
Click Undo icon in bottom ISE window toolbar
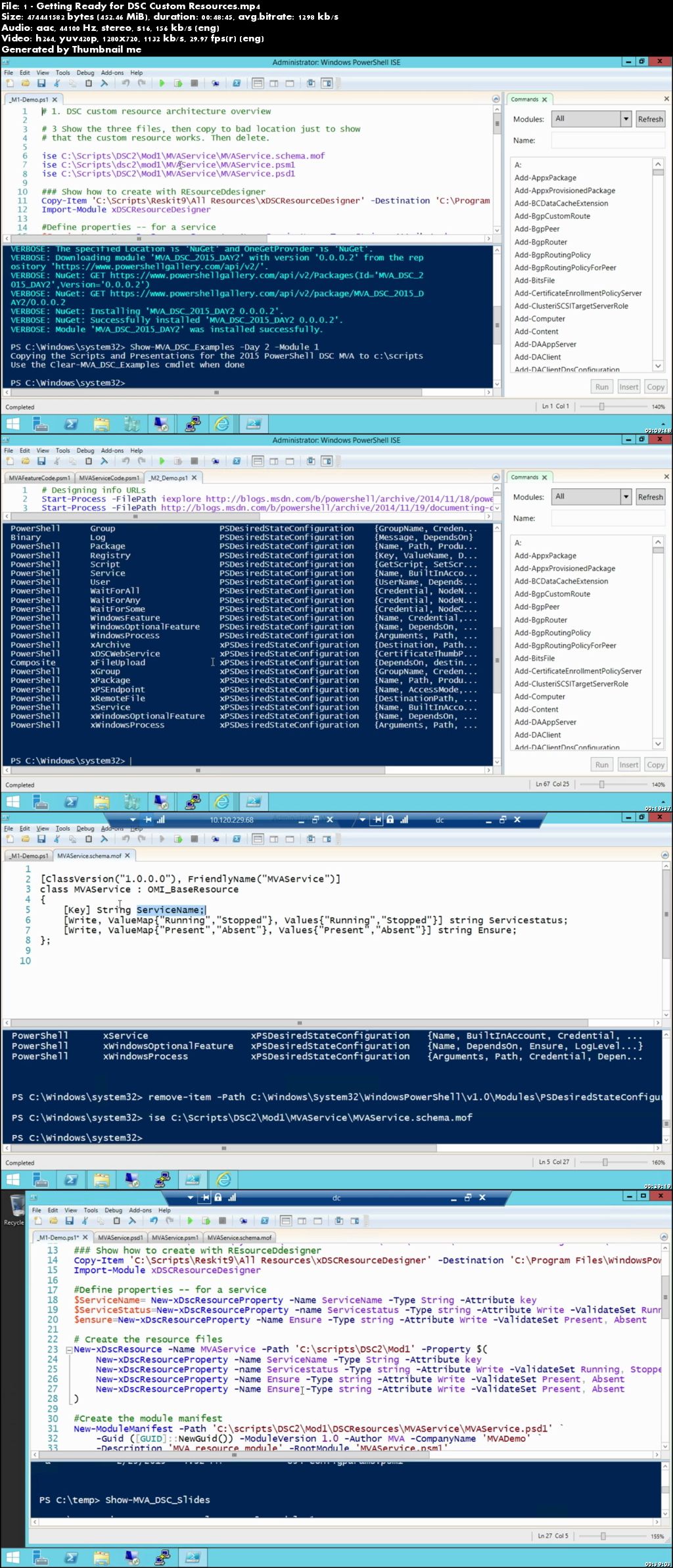pyautogui.click(x=154, y=1221)
